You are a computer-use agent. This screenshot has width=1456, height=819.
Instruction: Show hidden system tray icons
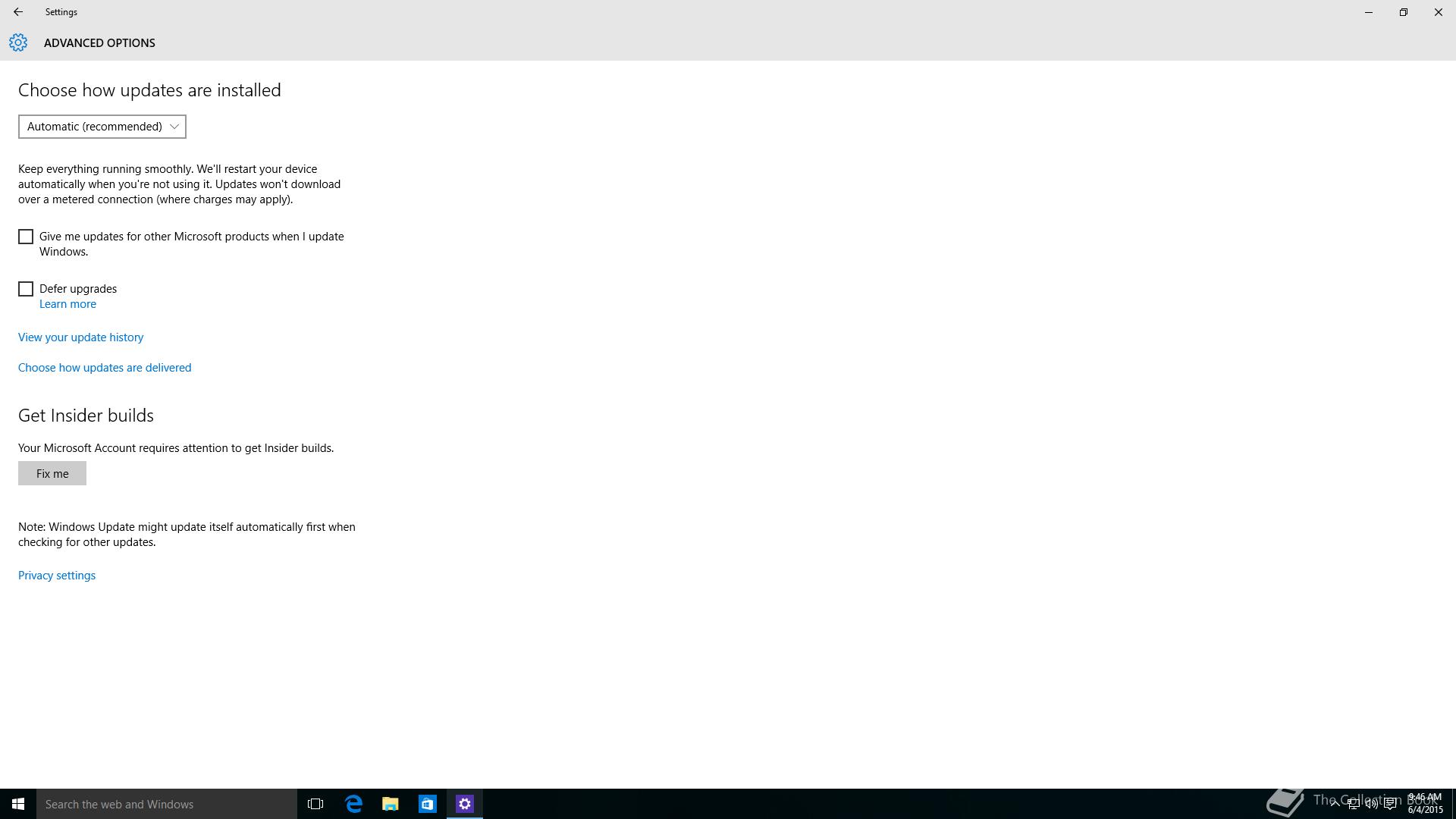pos(1335,804)
